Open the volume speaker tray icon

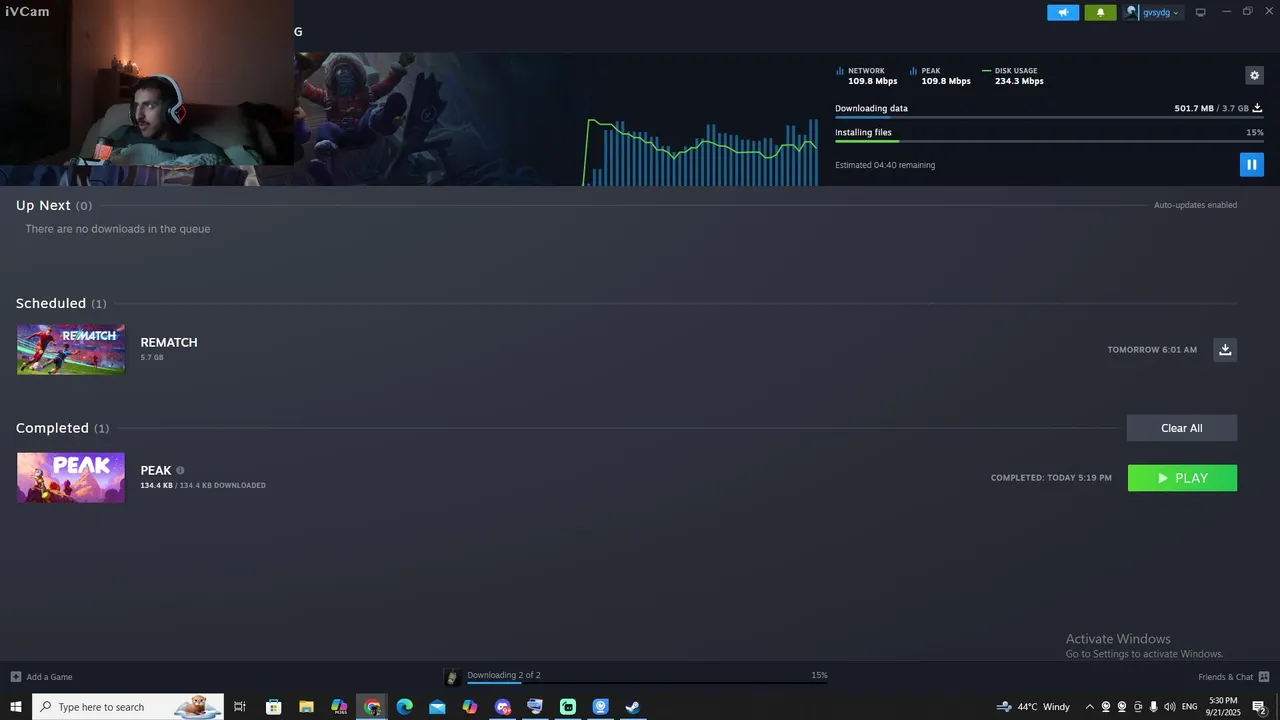click(x=1170, y=707)
